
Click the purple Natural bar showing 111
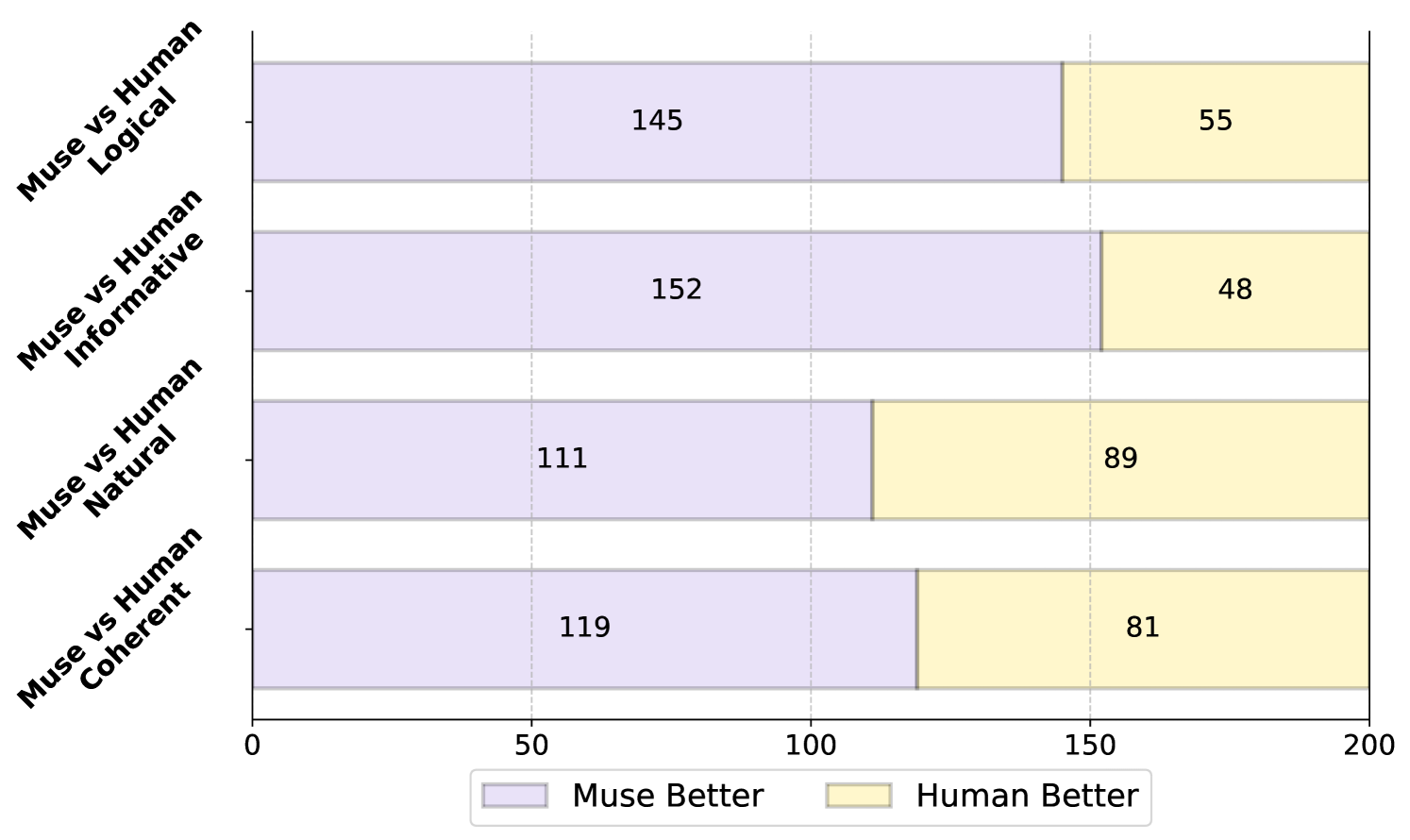pos(562,460)
